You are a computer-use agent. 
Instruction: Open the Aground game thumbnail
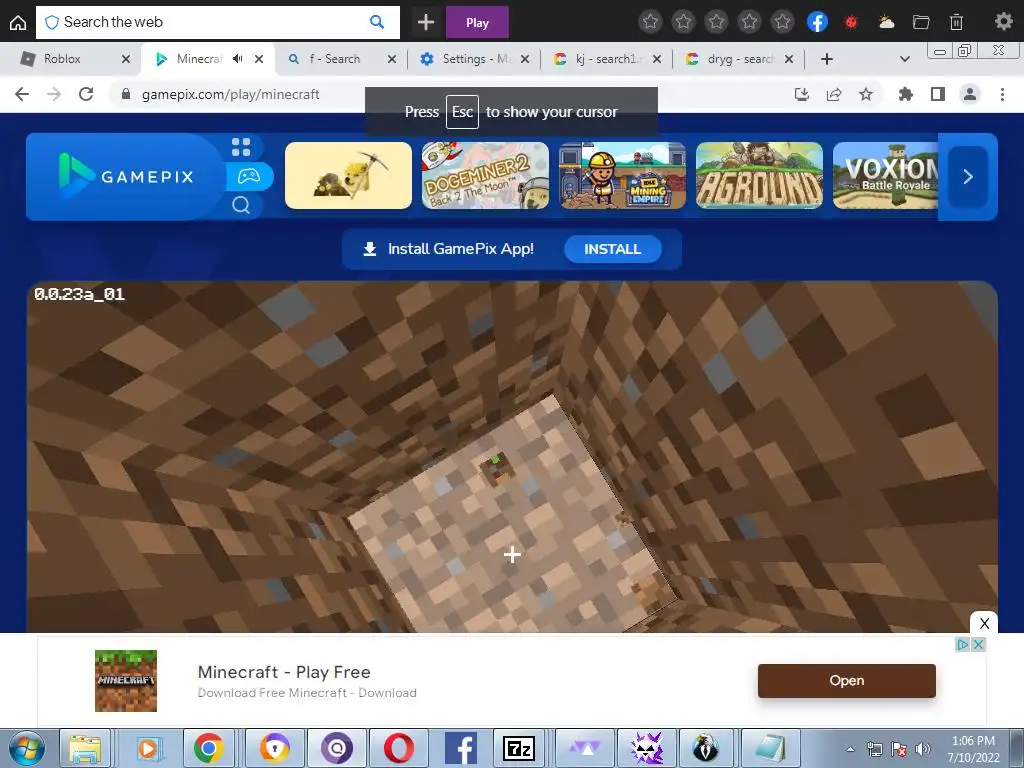click(x=760, y=176)
